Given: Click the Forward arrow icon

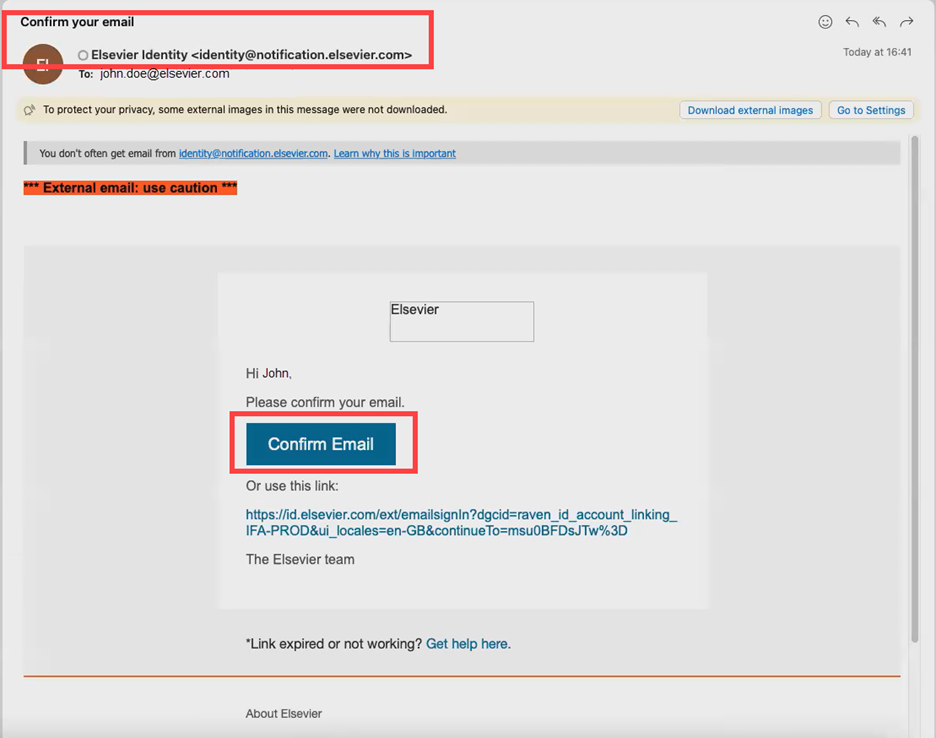Looking at the screenshot, I should click(907, 22).
